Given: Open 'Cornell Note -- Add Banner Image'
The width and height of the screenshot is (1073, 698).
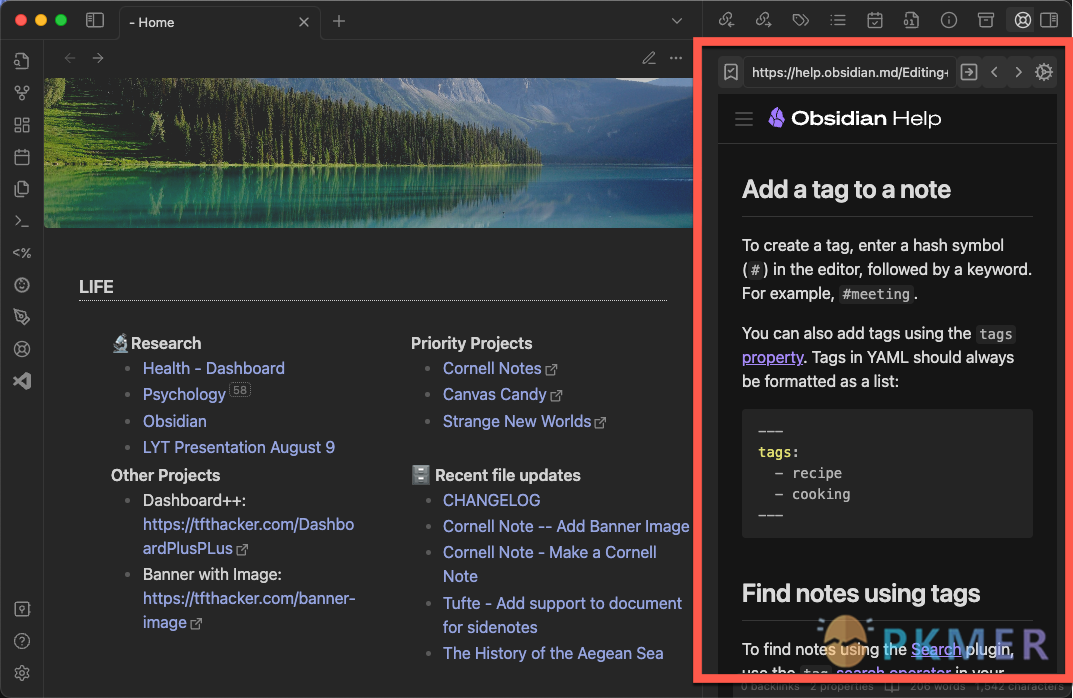Looking at the screenshot, I should pos(566,526).
